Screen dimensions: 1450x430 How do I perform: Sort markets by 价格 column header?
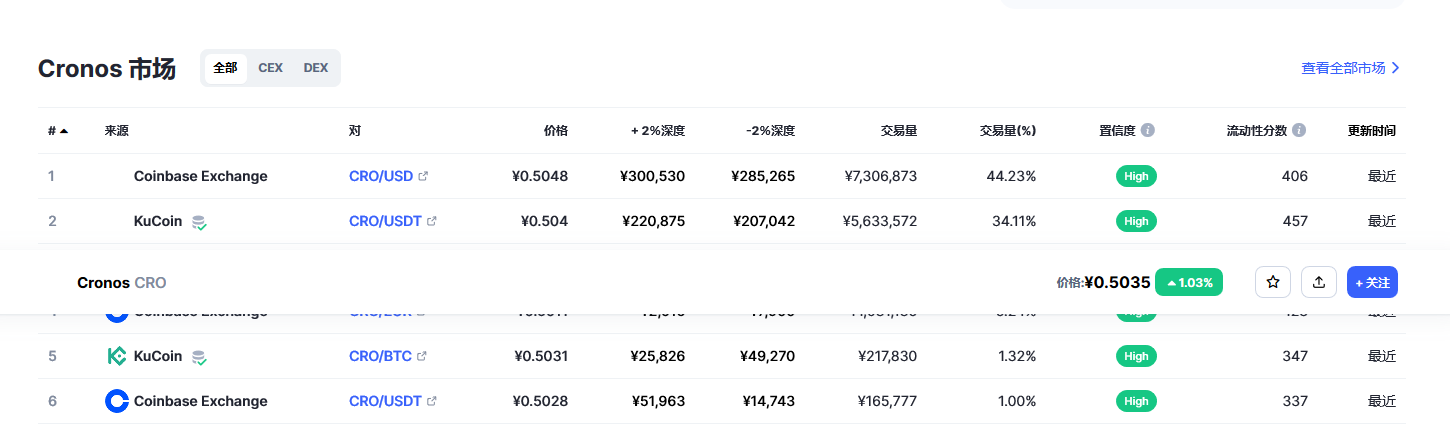(x=555, y=130)
